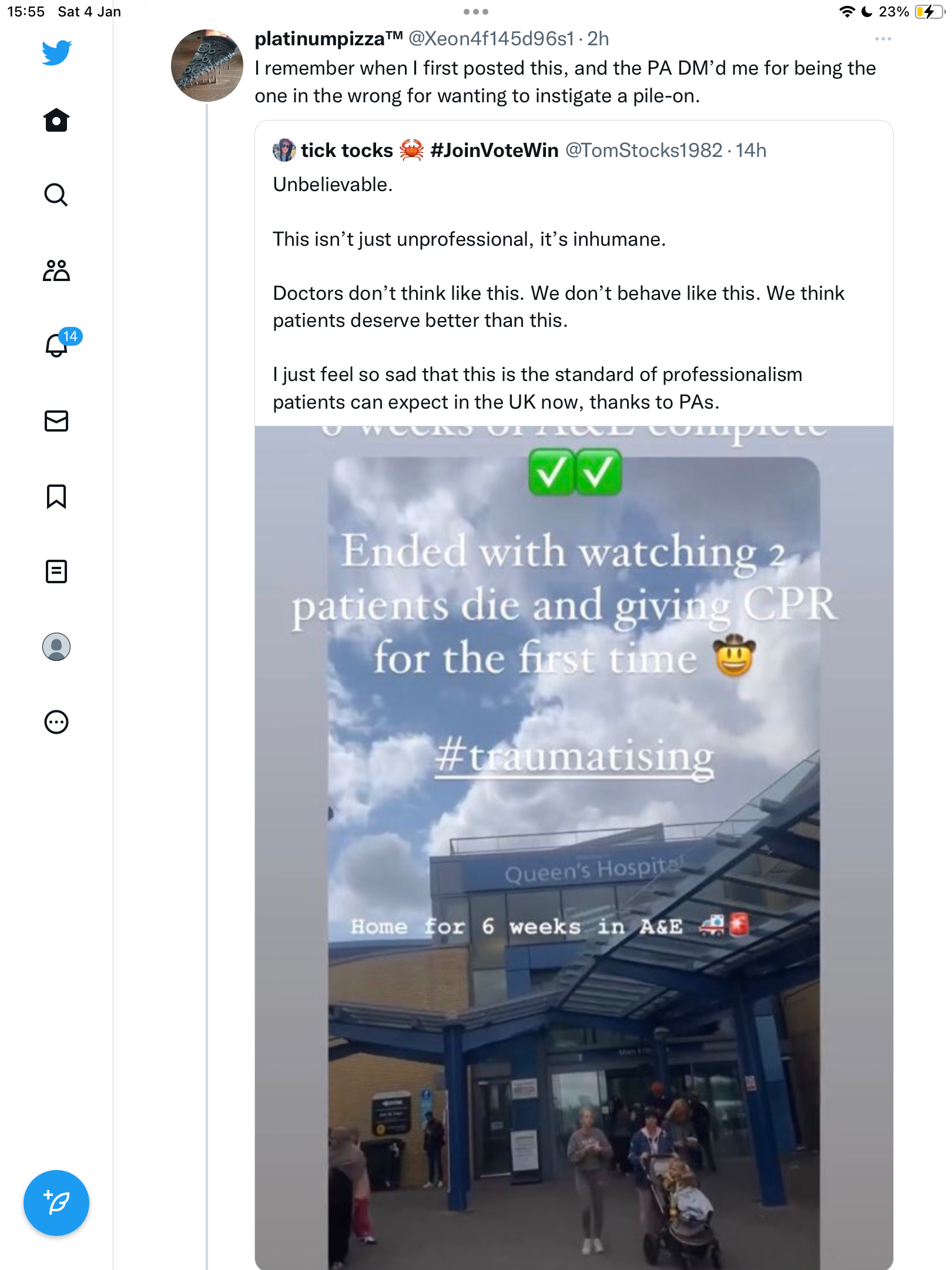The height and width of the screenshot is (1270, 952).
Task: Open the Search magnifier icon
Action: [x=56, y=195]
